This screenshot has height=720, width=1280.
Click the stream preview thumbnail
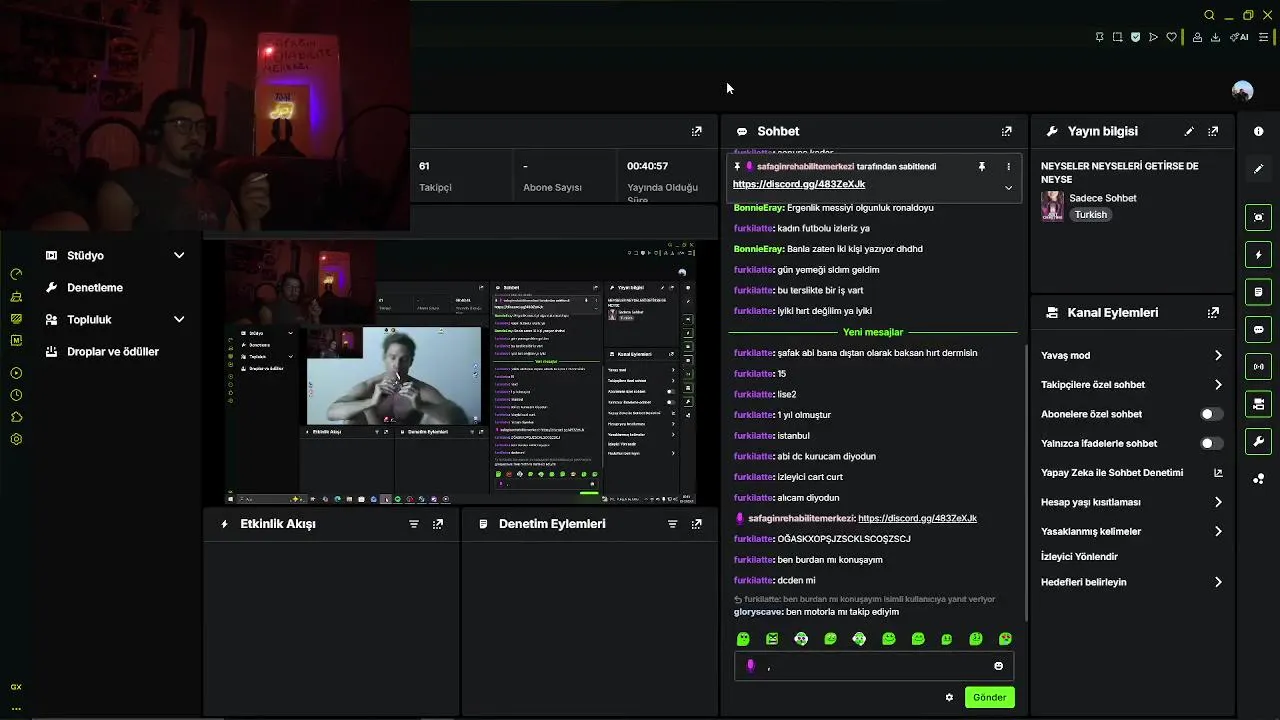point(460,372)
